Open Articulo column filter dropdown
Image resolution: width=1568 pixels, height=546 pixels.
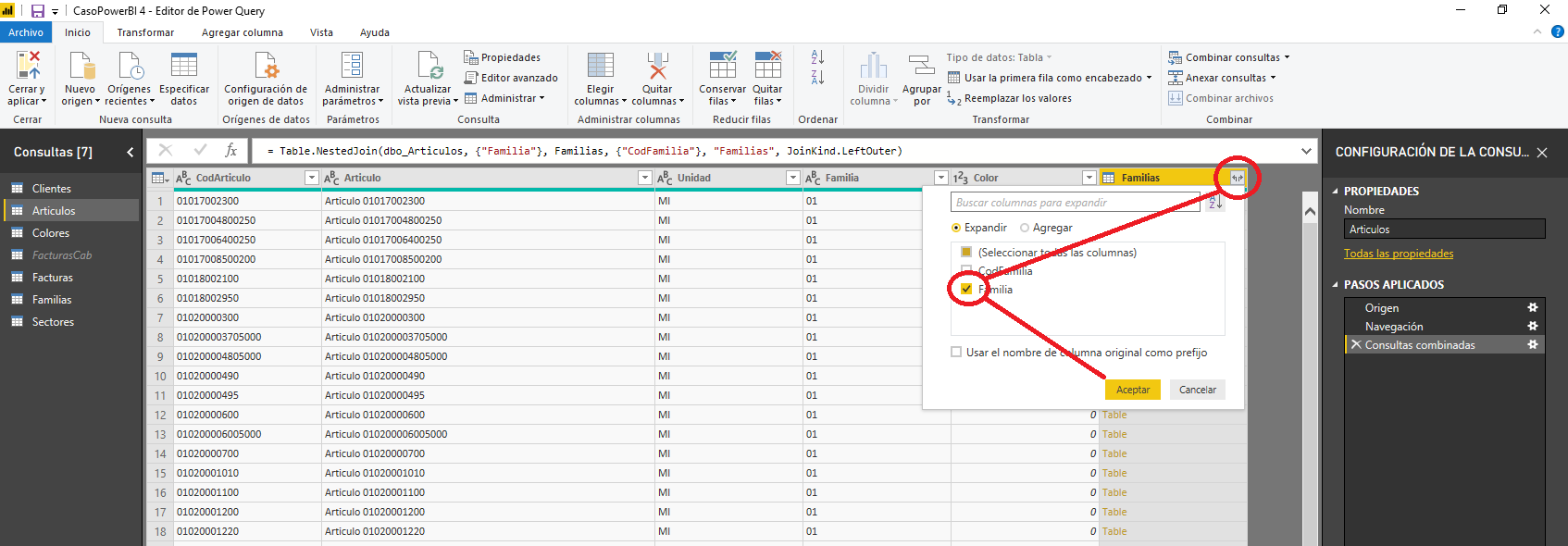(x=645, y=178)
